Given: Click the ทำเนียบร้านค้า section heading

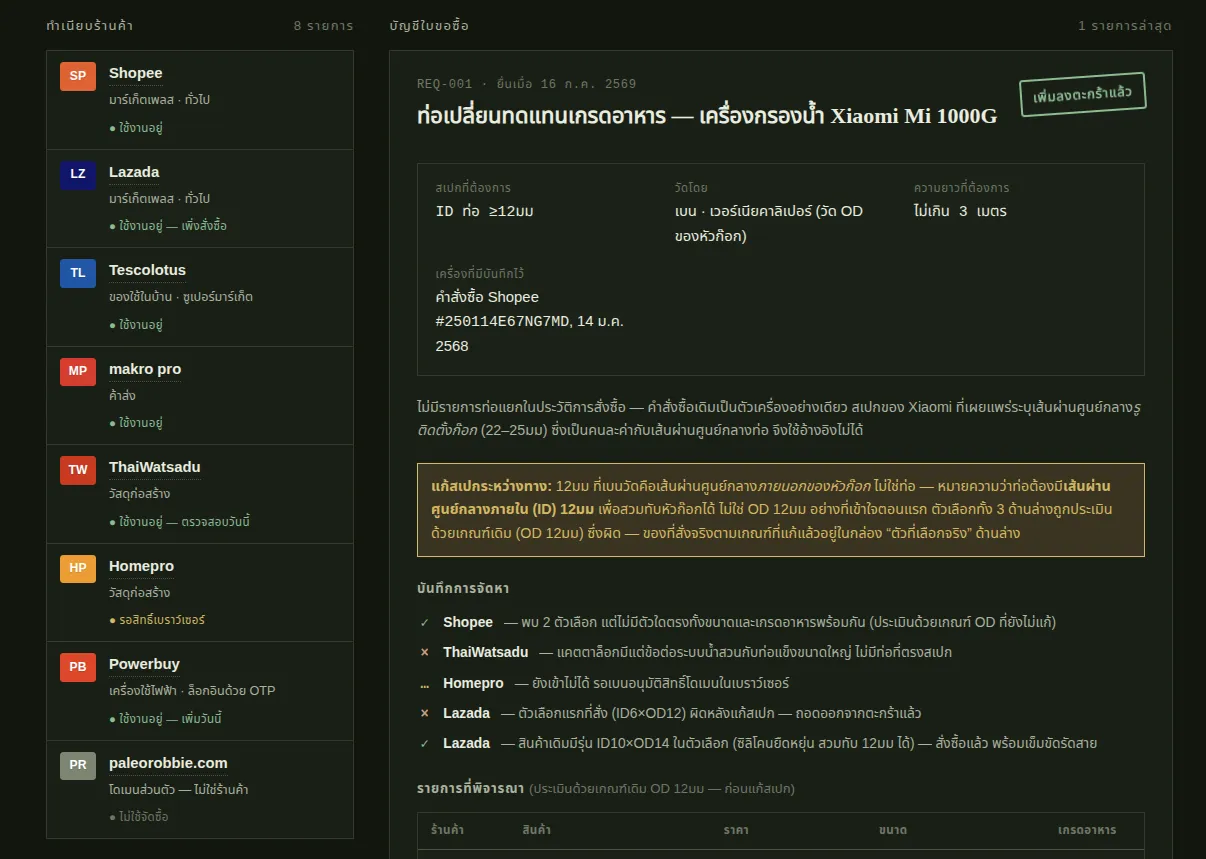Looking at the screenshot, I should coord(90,25).
